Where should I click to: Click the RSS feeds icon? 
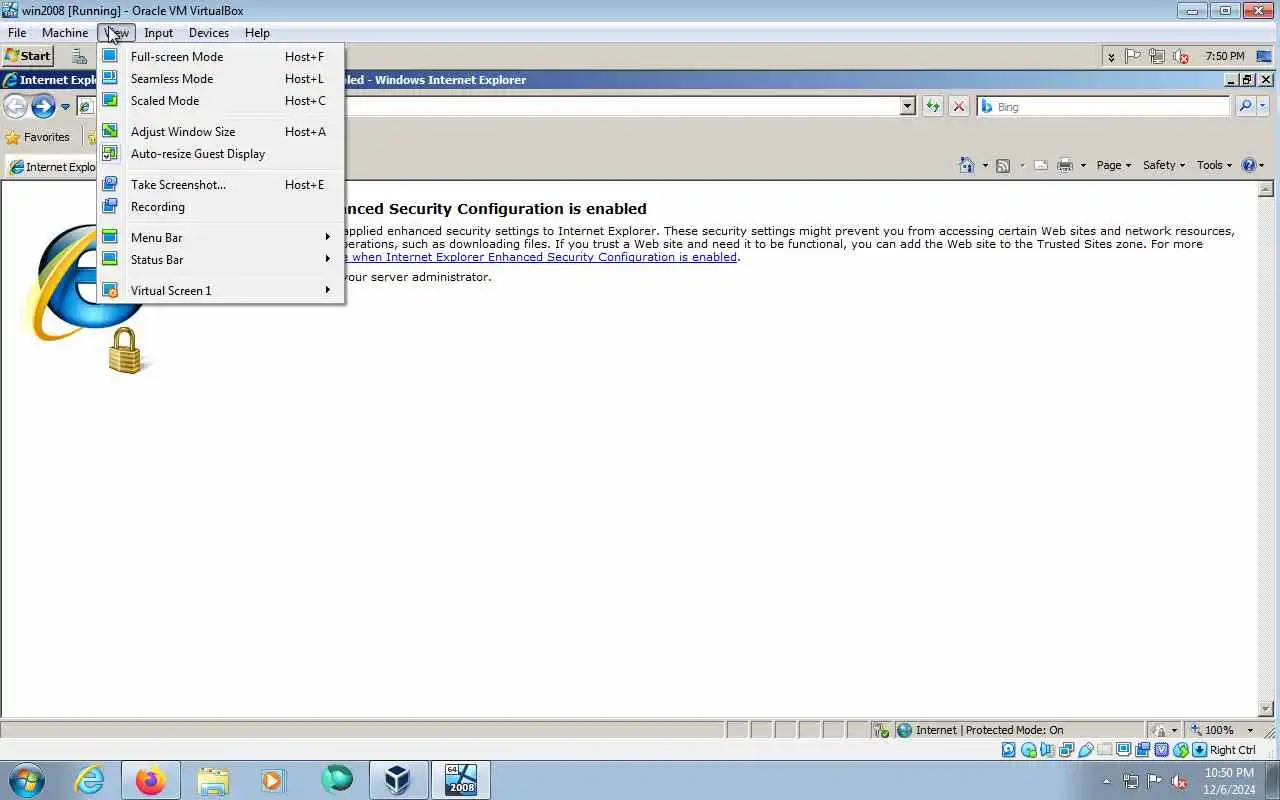pos(1002,165)
